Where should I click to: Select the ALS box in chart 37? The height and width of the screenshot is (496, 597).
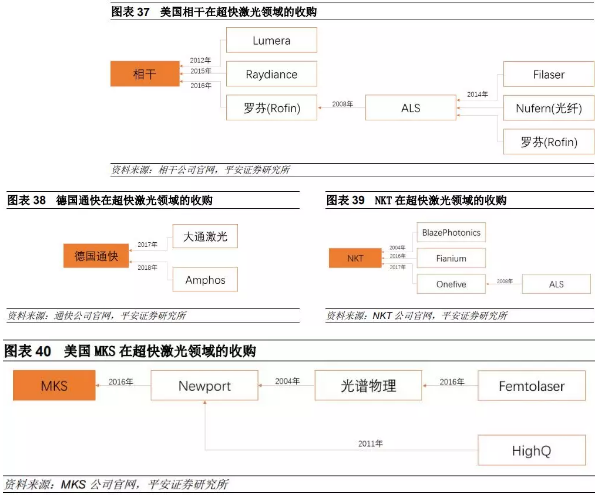[411, 108]
